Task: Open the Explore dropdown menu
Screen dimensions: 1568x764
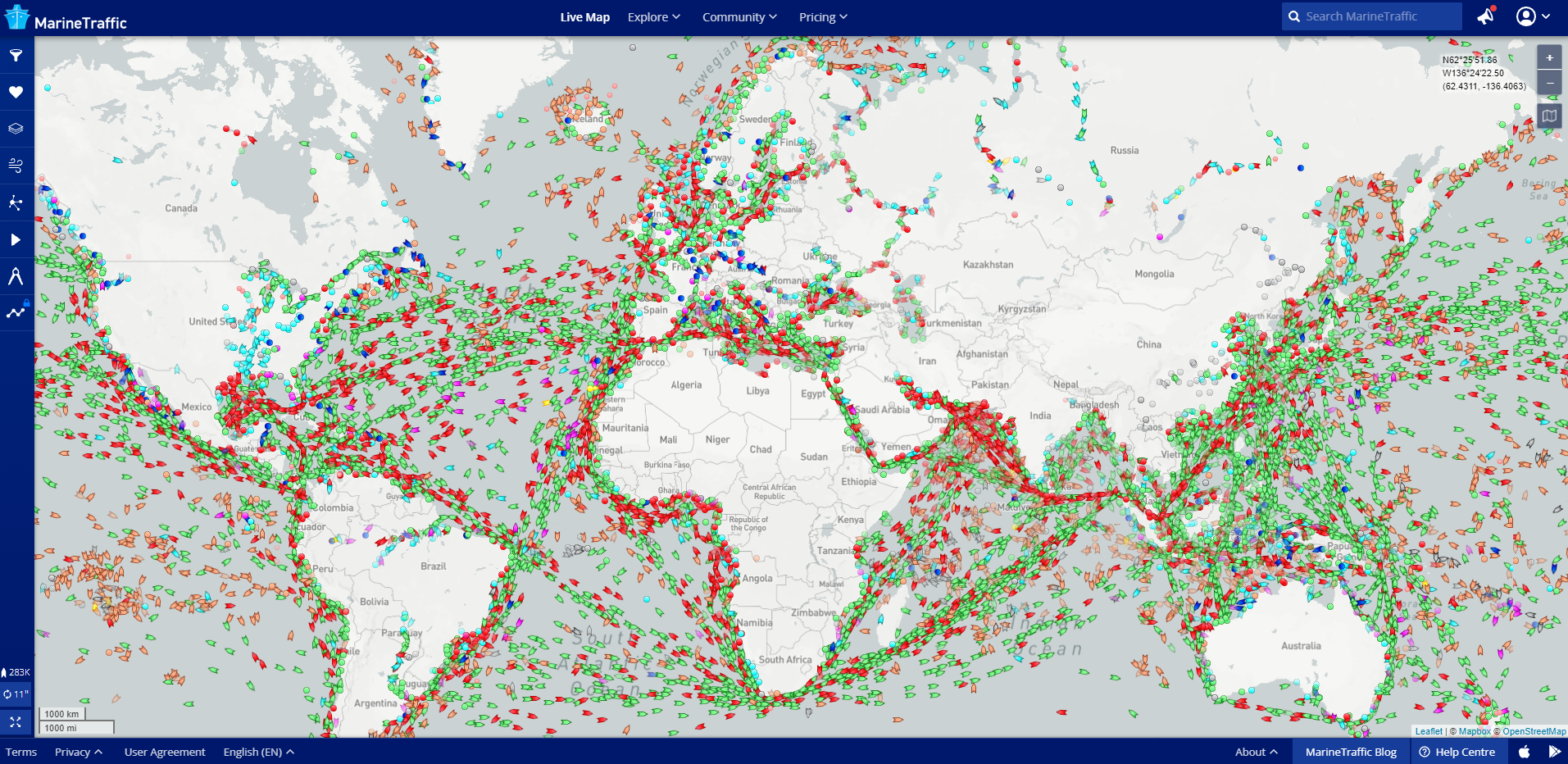Action: 653,16
